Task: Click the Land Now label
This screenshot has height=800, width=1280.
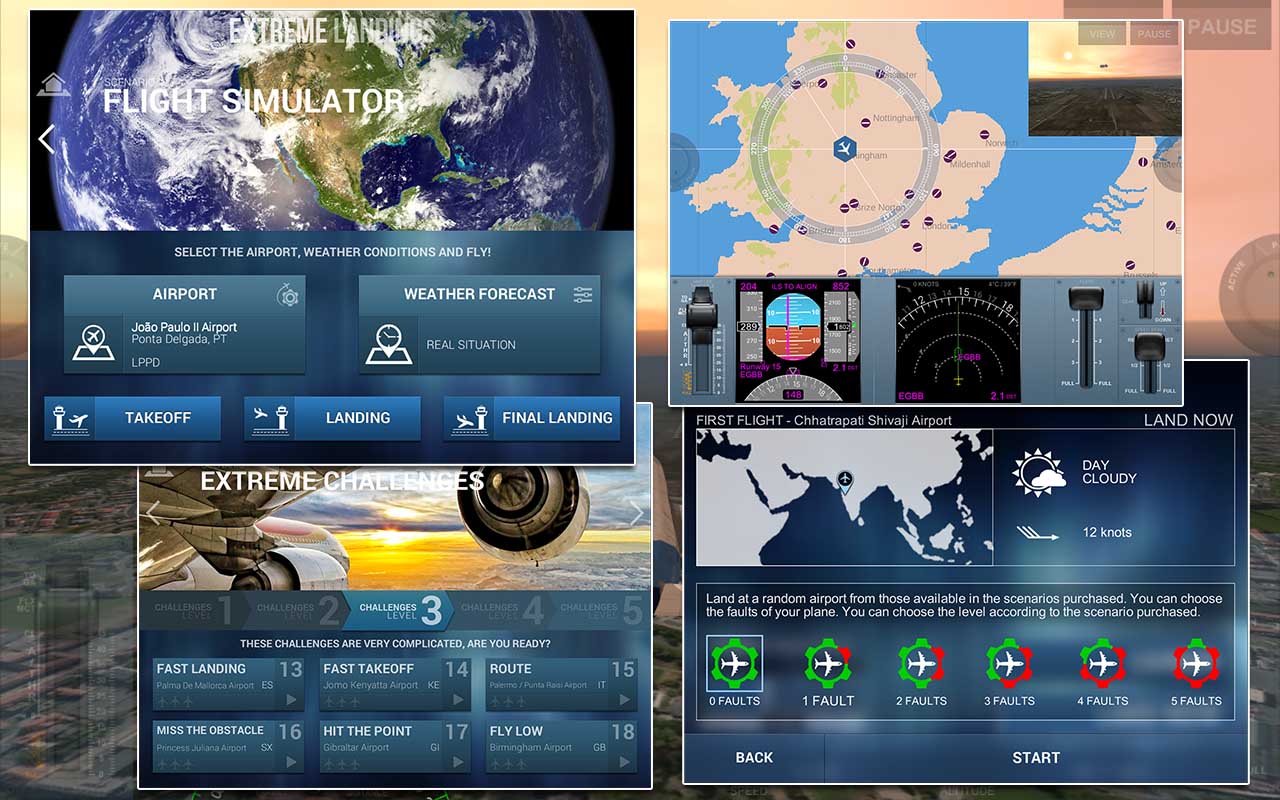Action: pyautogui.click(x=1188, y=420)
